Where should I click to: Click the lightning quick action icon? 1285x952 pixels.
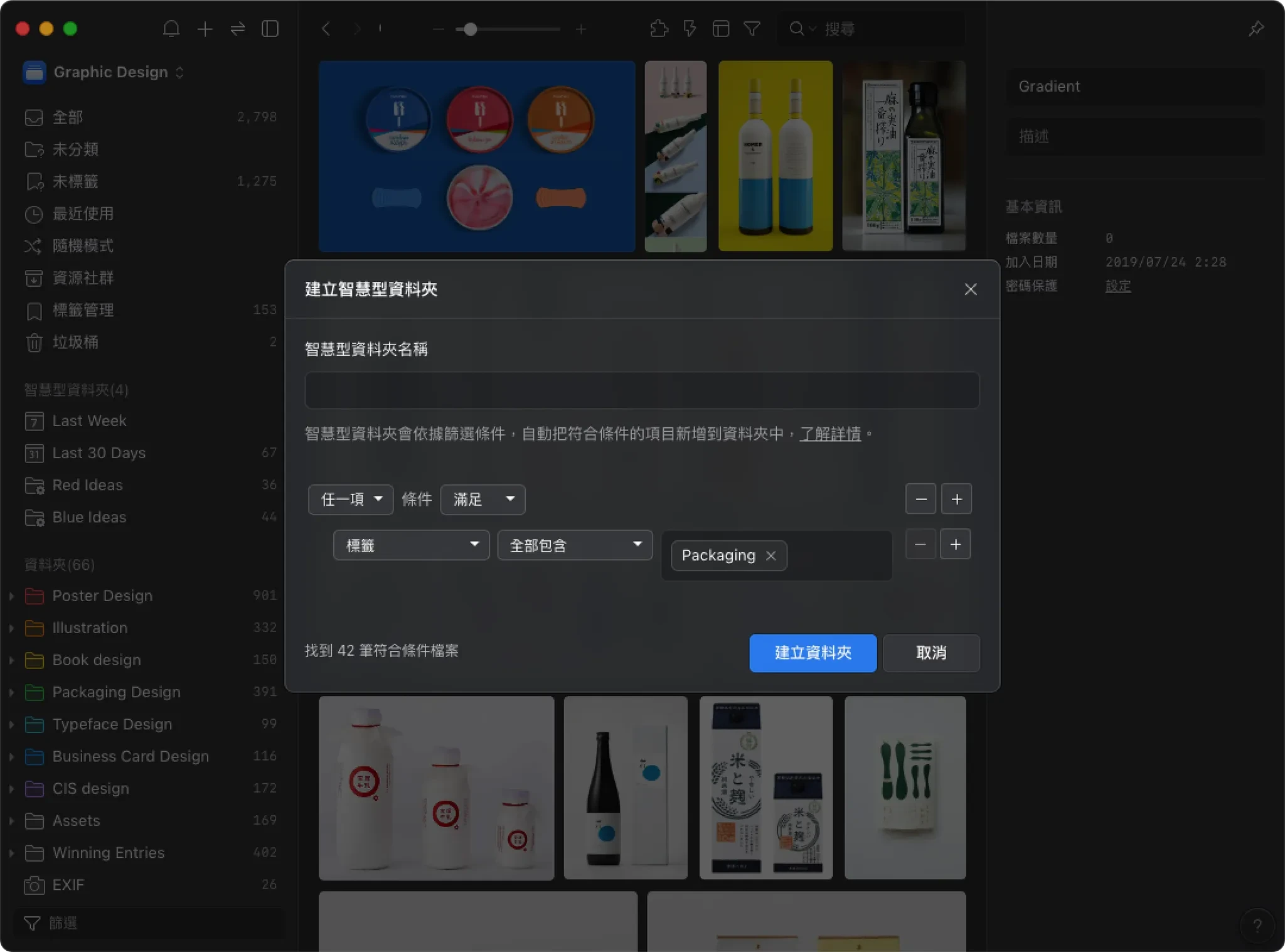(x=690, y=29)
